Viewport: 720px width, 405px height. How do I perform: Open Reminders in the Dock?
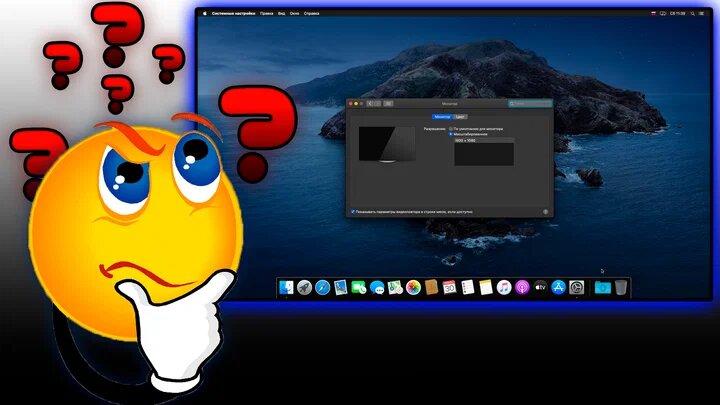click(x=467, y=288)
